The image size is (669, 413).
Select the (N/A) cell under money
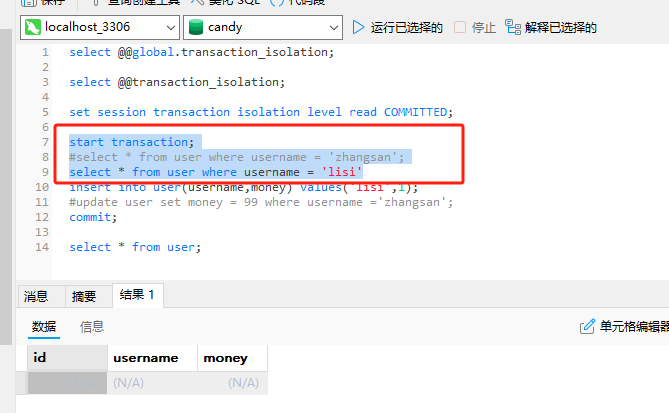coord(233,383)
